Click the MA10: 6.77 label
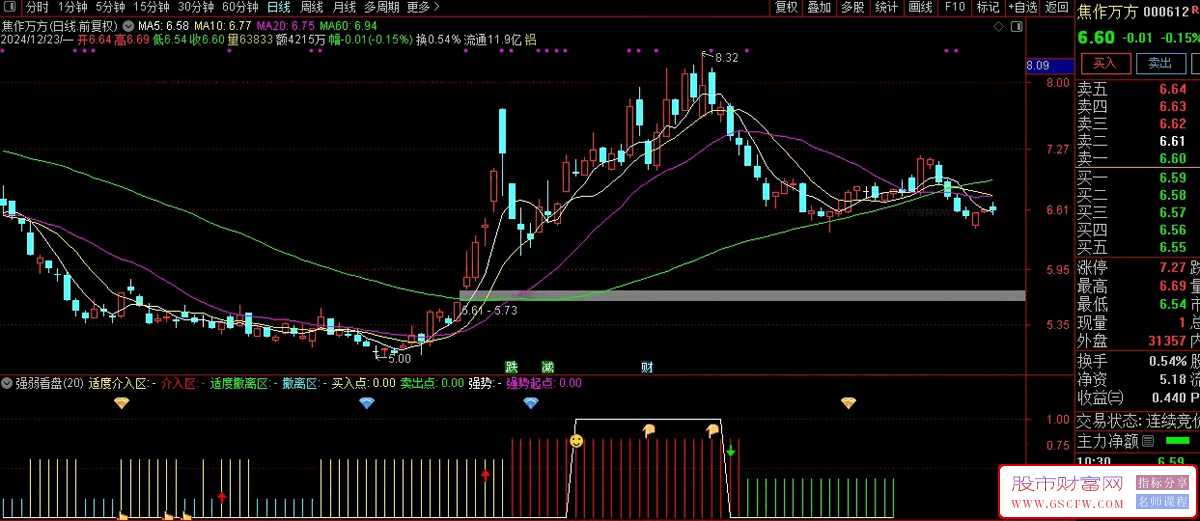This screenshot has width=1200, height=521. 223,25
